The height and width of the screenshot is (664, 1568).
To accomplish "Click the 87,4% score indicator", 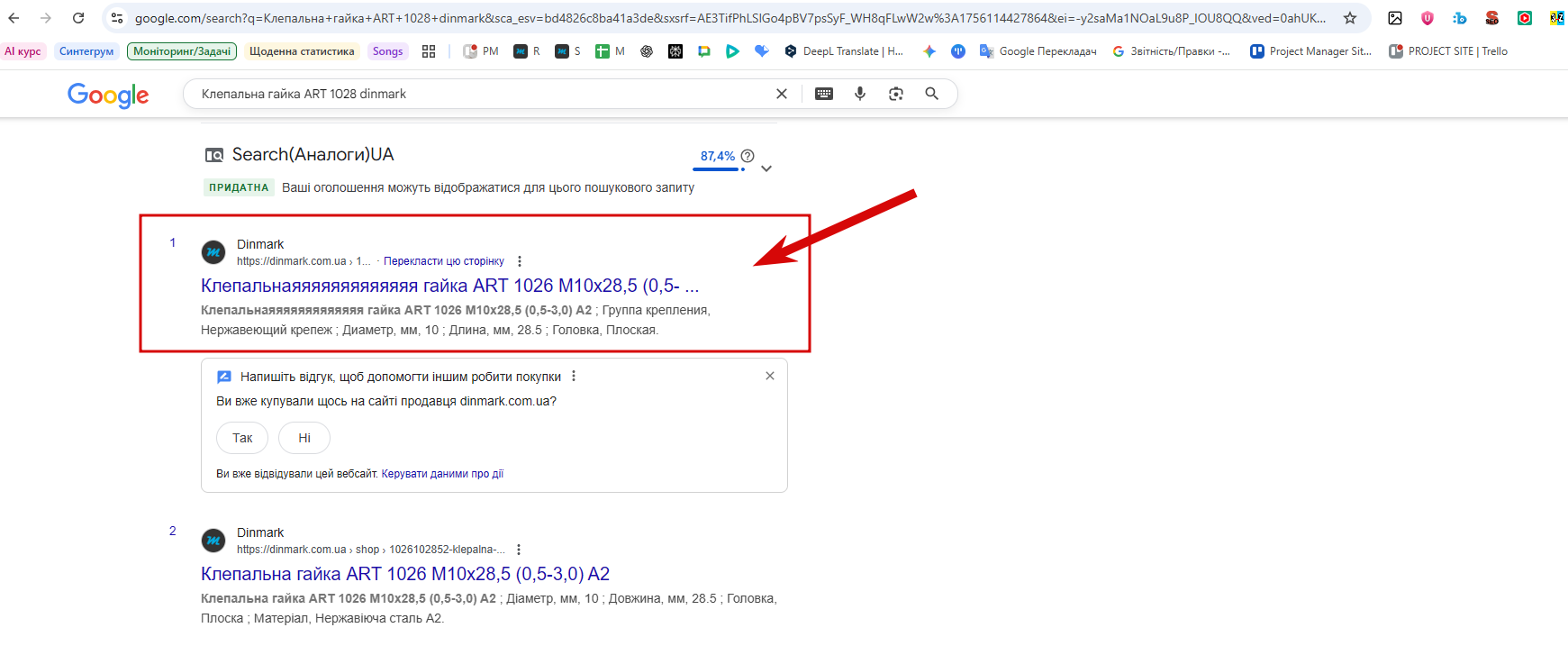I will pos(718,157).
